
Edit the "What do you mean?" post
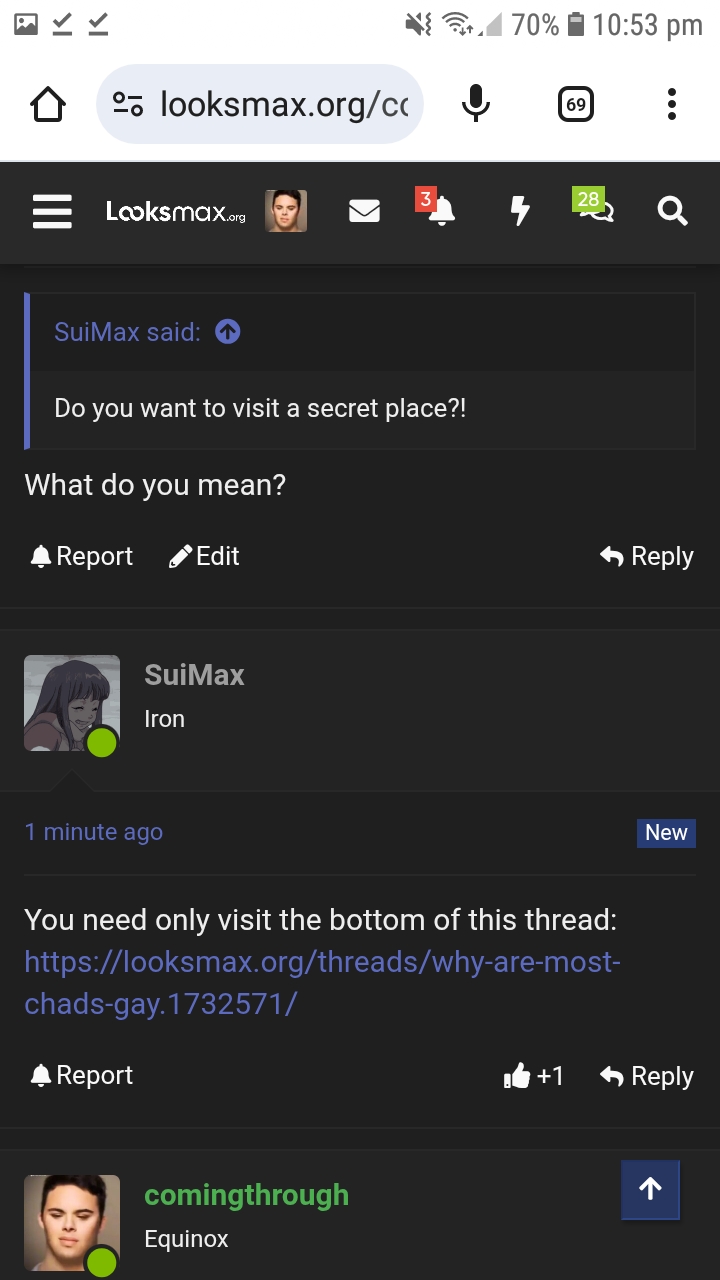point(205,556)
